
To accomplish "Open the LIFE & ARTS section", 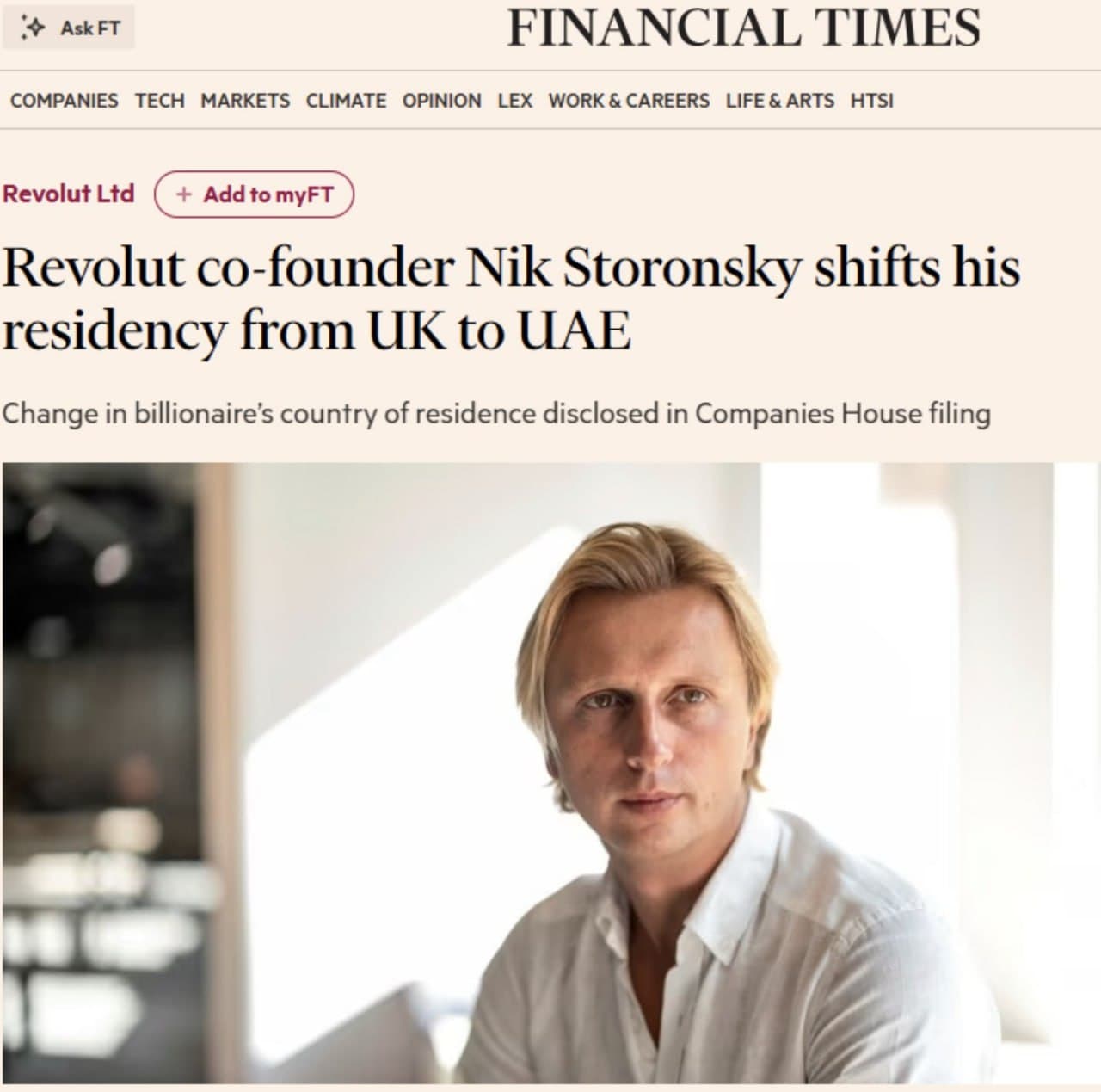I will tap(778, 101).
